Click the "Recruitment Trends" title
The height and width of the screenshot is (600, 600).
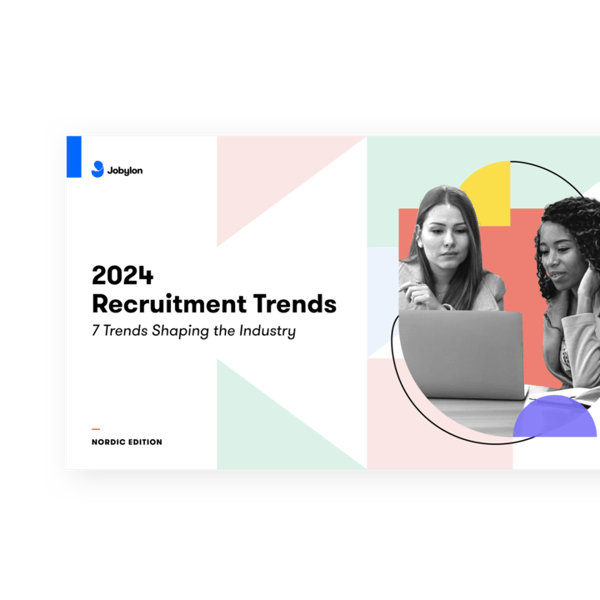tap(213, 303)
